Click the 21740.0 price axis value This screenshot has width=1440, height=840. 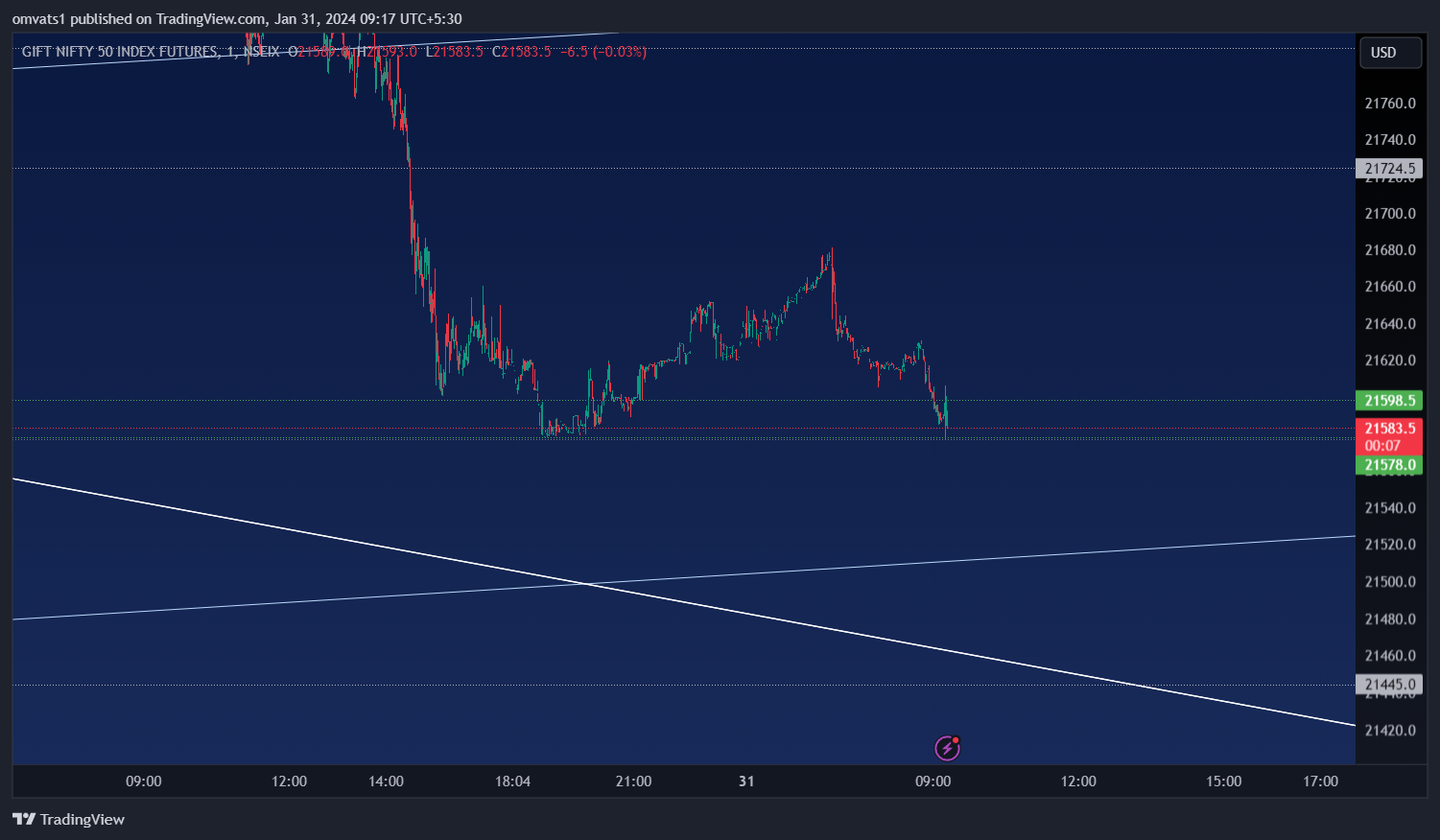1390,140
